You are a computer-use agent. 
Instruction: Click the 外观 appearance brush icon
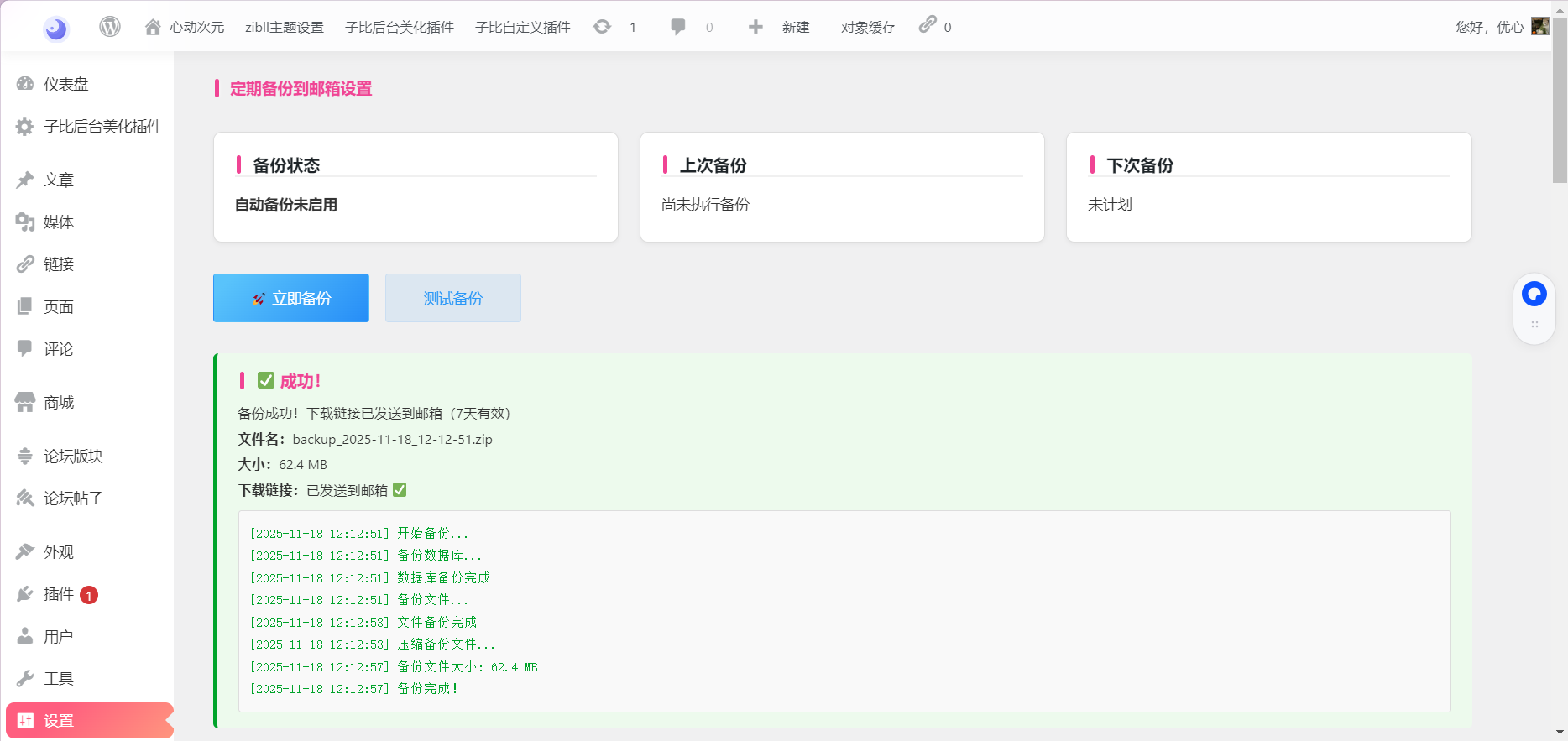pyautogui.click(x=25, y=551)
